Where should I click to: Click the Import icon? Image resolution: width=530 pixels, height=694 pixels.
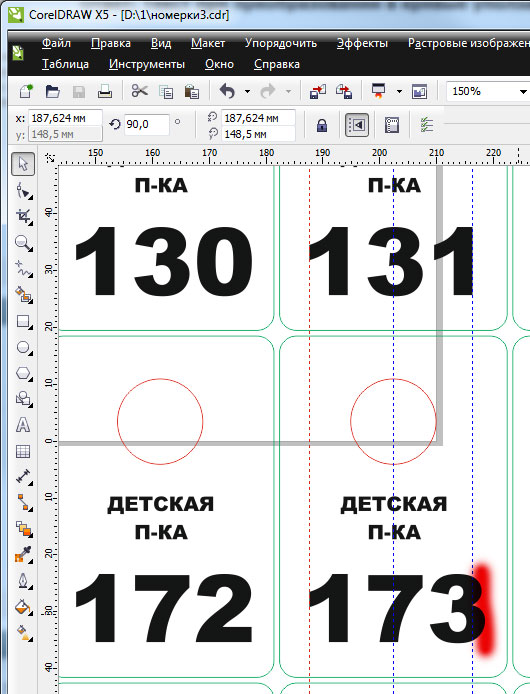(x=317, y=92)
